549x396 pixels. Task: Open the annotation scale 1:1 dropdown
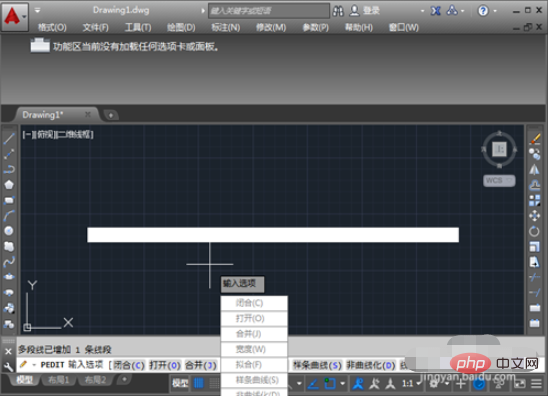click(411, 383)
